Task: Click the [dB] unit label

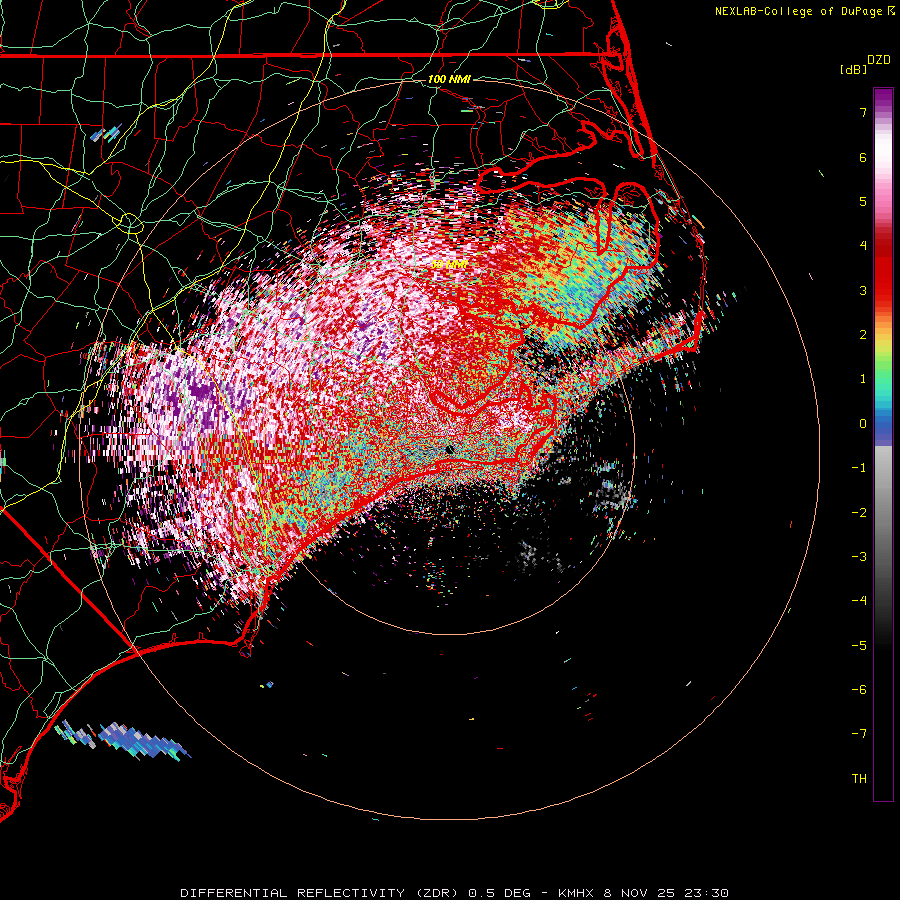Action: tap(854, 69)
